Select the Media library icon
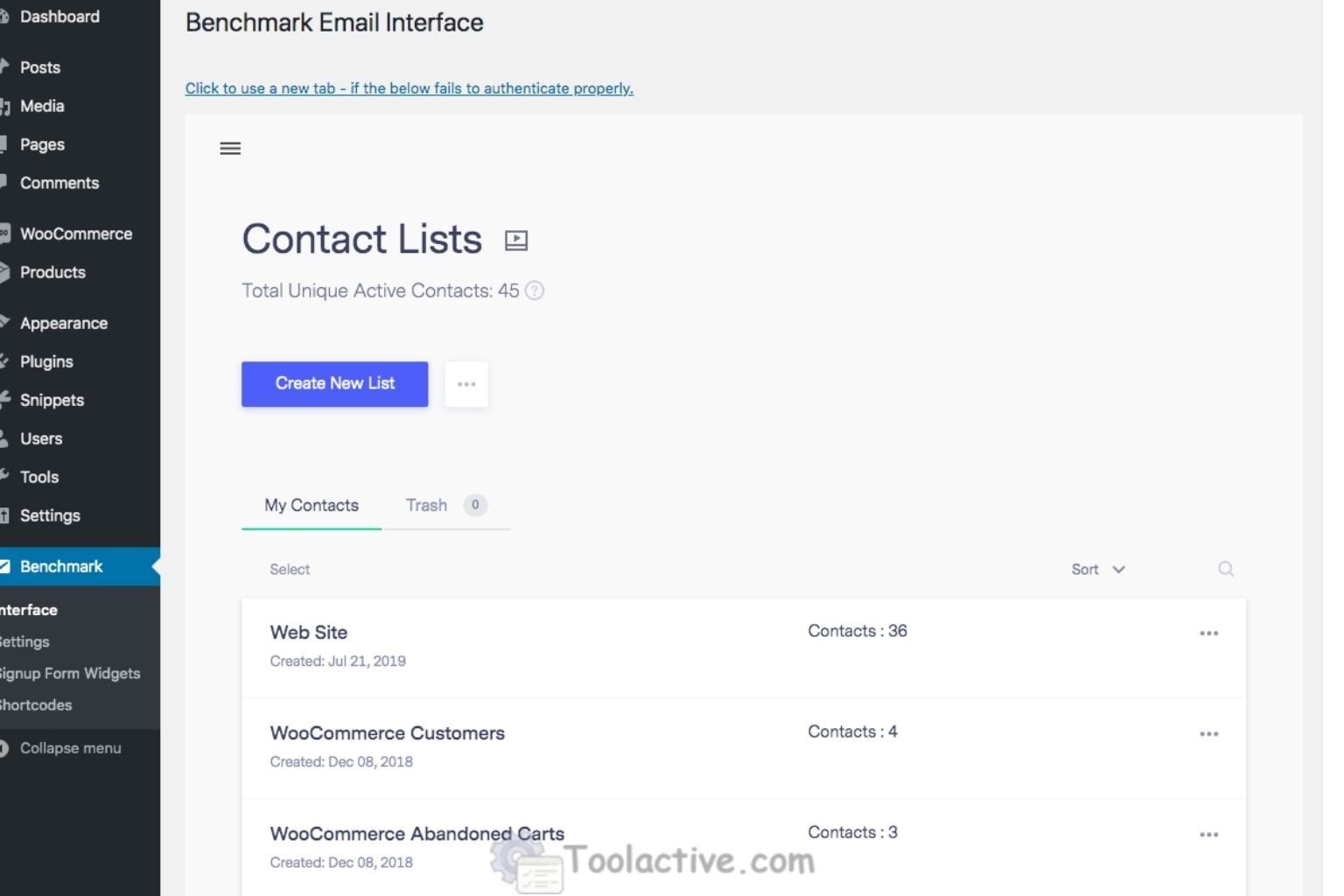The image size is (1344, 896). (4, 106)
